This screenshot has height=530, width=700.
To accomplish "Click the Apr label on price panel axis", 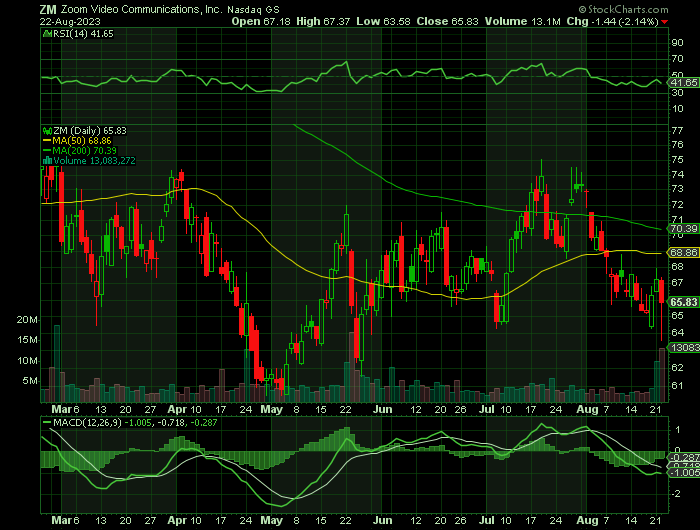I will tap(177, 409).
